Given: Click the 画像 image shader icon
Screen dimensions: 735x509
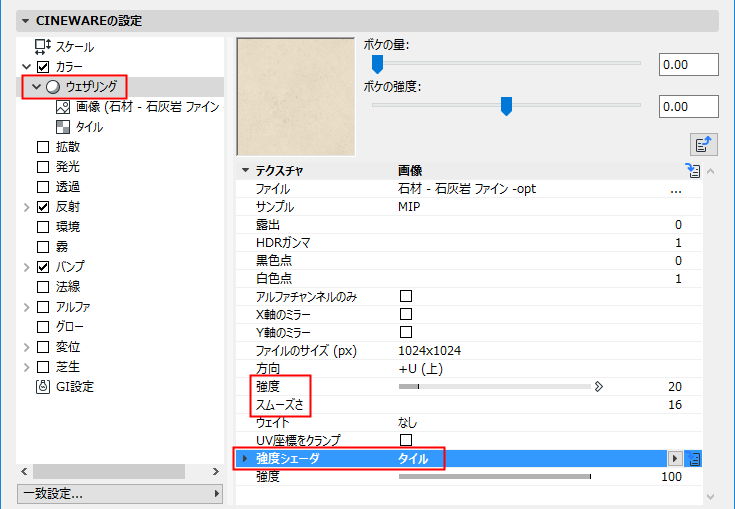Looking at the screenshot, I should coord(63,107).
